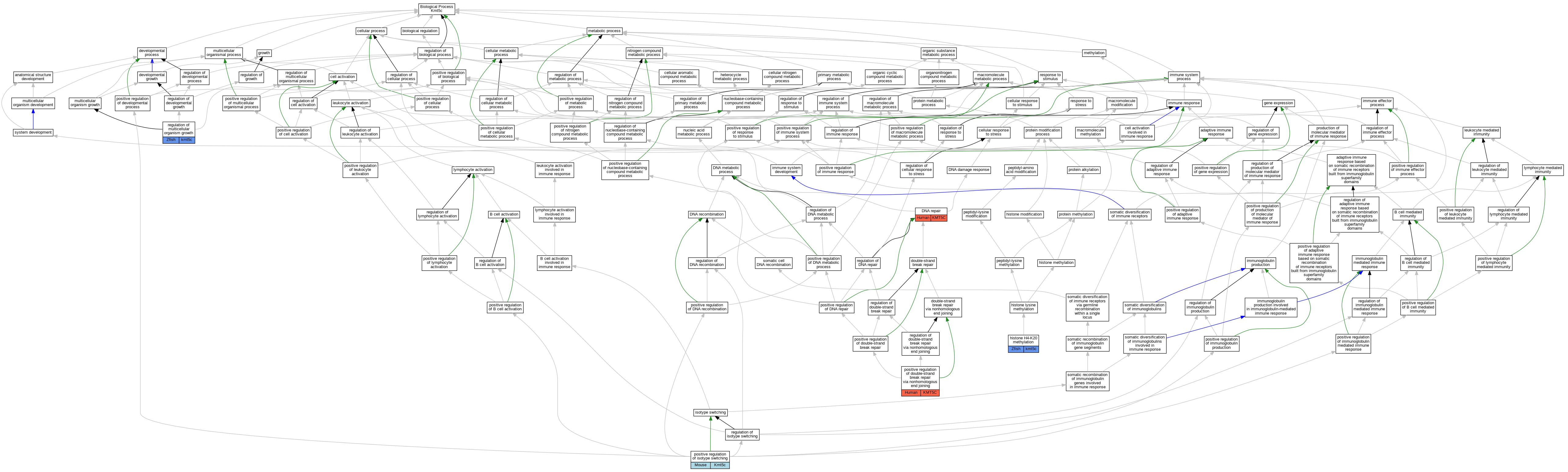Screen dimensions: 1568x472
Task: Select the 'peptidyl-lysine methylation' node
Action: [x=1008, y=263]
